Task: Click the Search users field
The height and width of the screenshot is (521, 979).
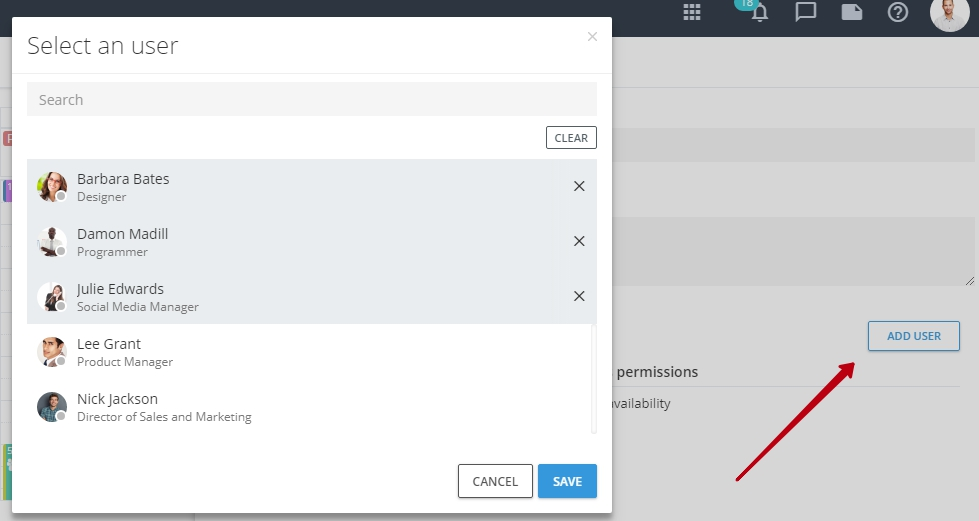Action: click(312, 99)
